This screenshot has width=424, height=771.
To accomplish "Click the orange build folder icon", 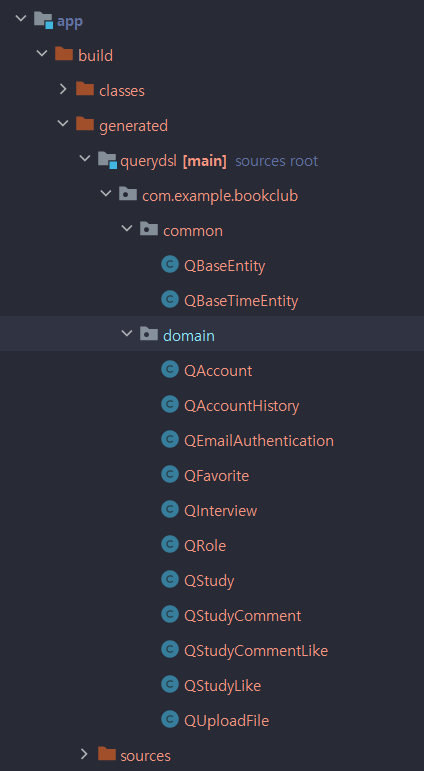I will pyautogui.click(x=64, y=55).
